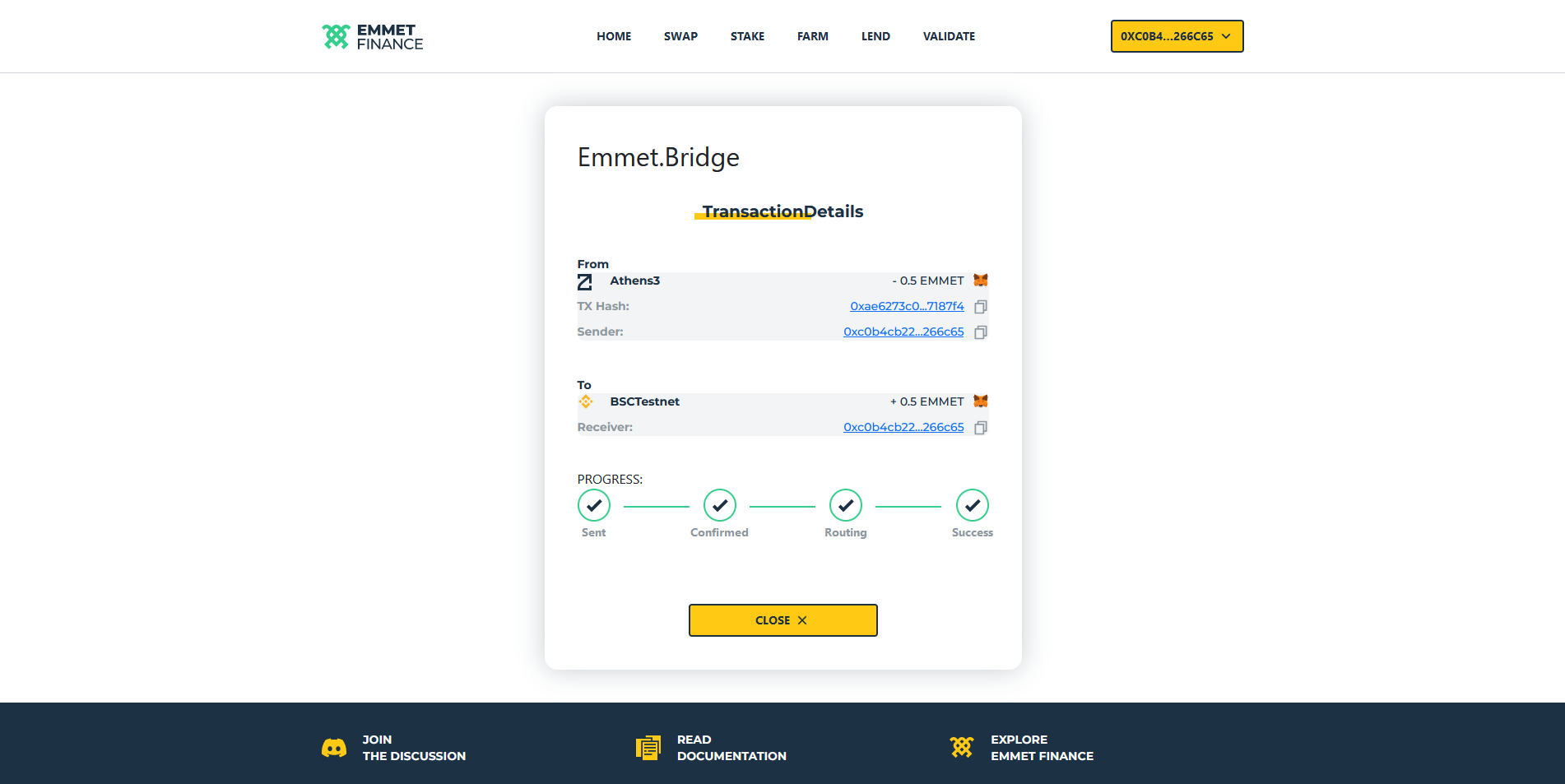Click the Routing progress step checkmark

[x=845, y=506]
